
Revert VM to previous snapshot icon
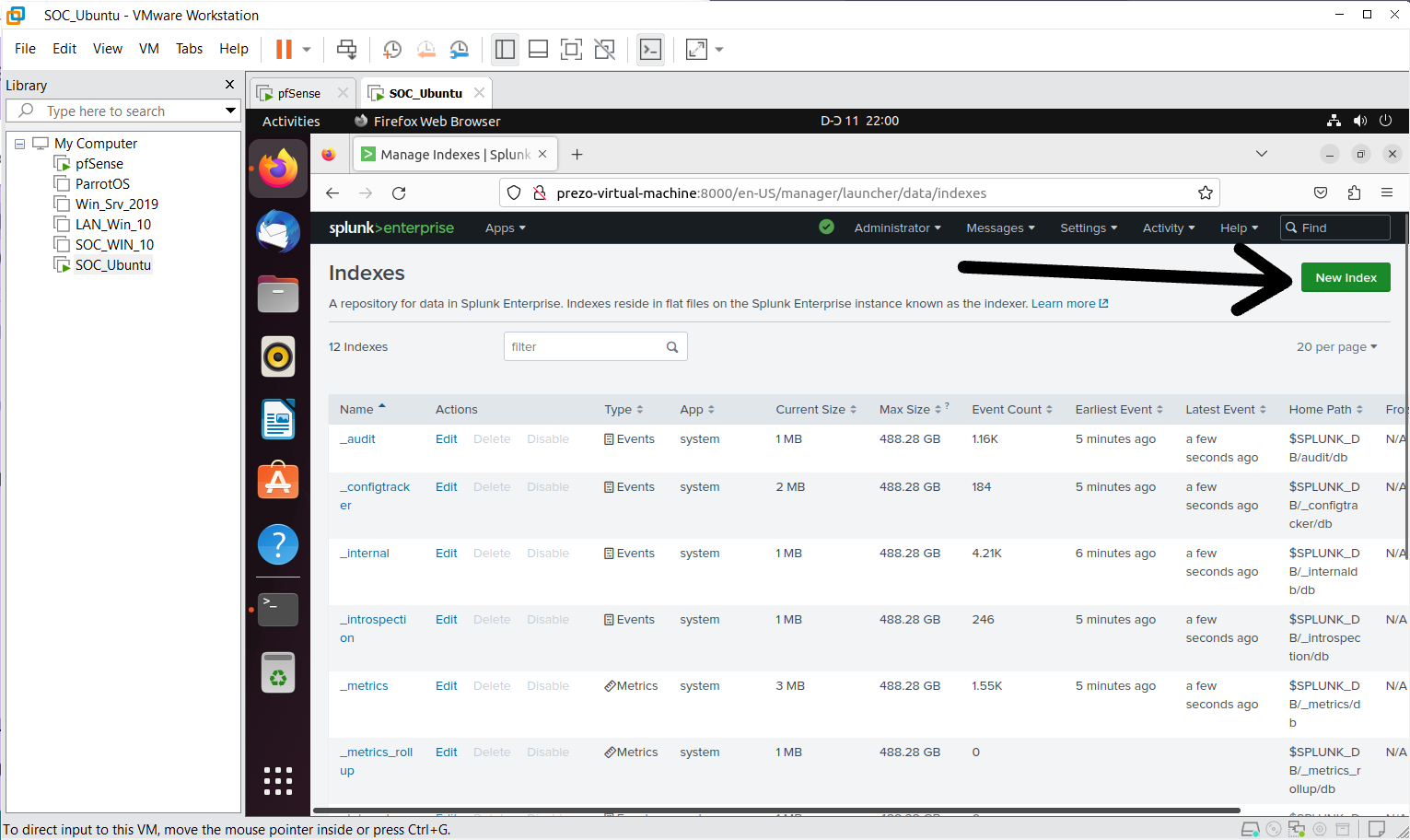(x=425, y=49)
